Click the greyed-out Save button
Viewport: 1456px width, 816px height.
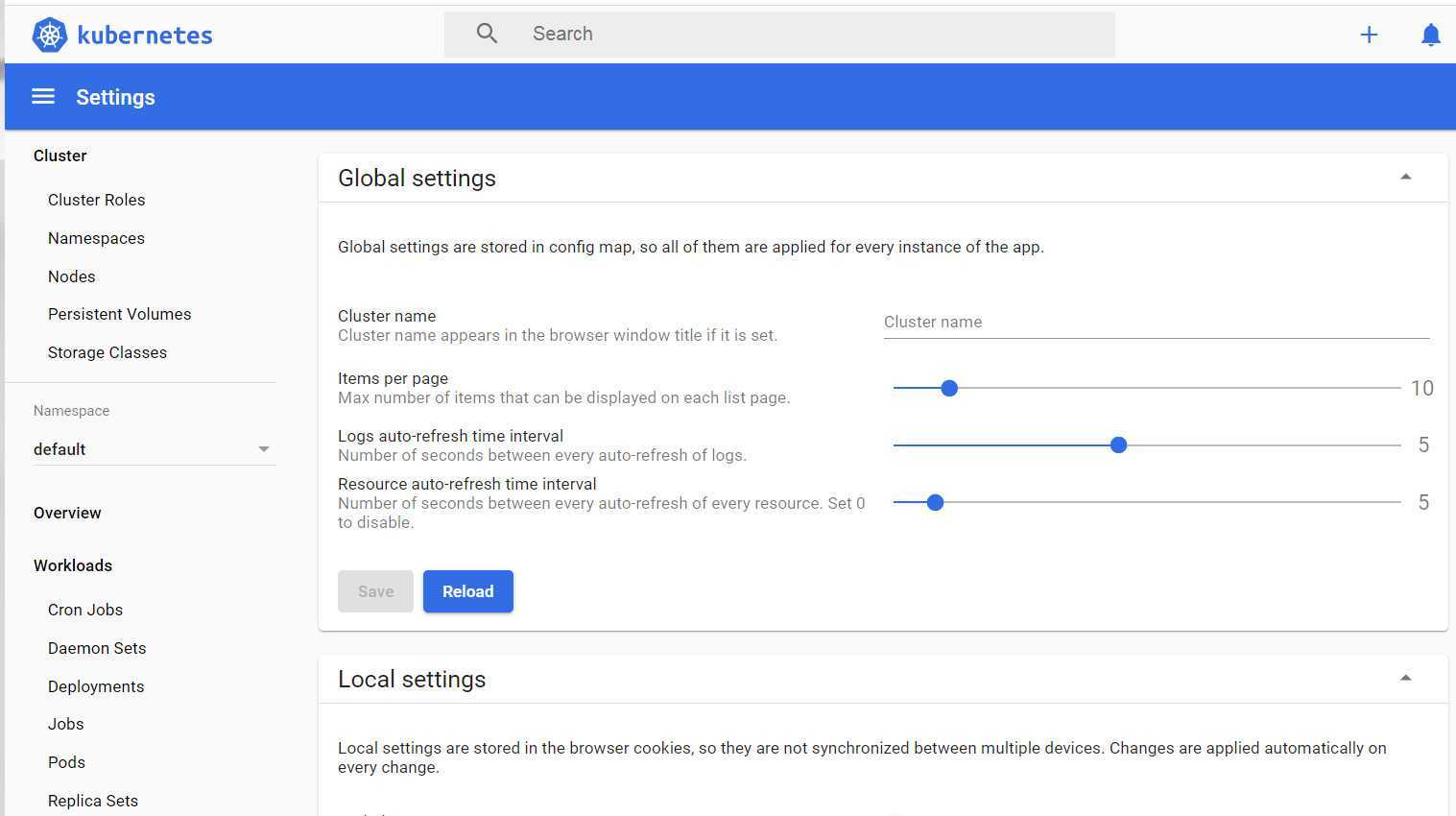click(375, 591)
